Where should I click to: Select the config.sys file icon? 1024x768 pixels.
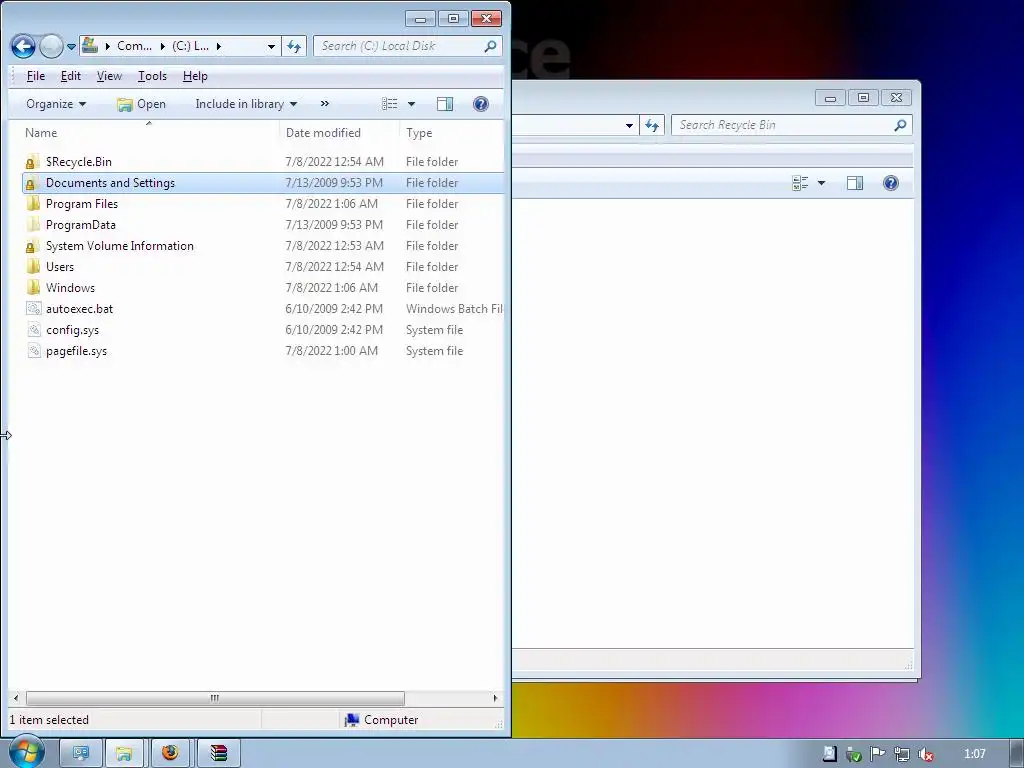[34, 330]
